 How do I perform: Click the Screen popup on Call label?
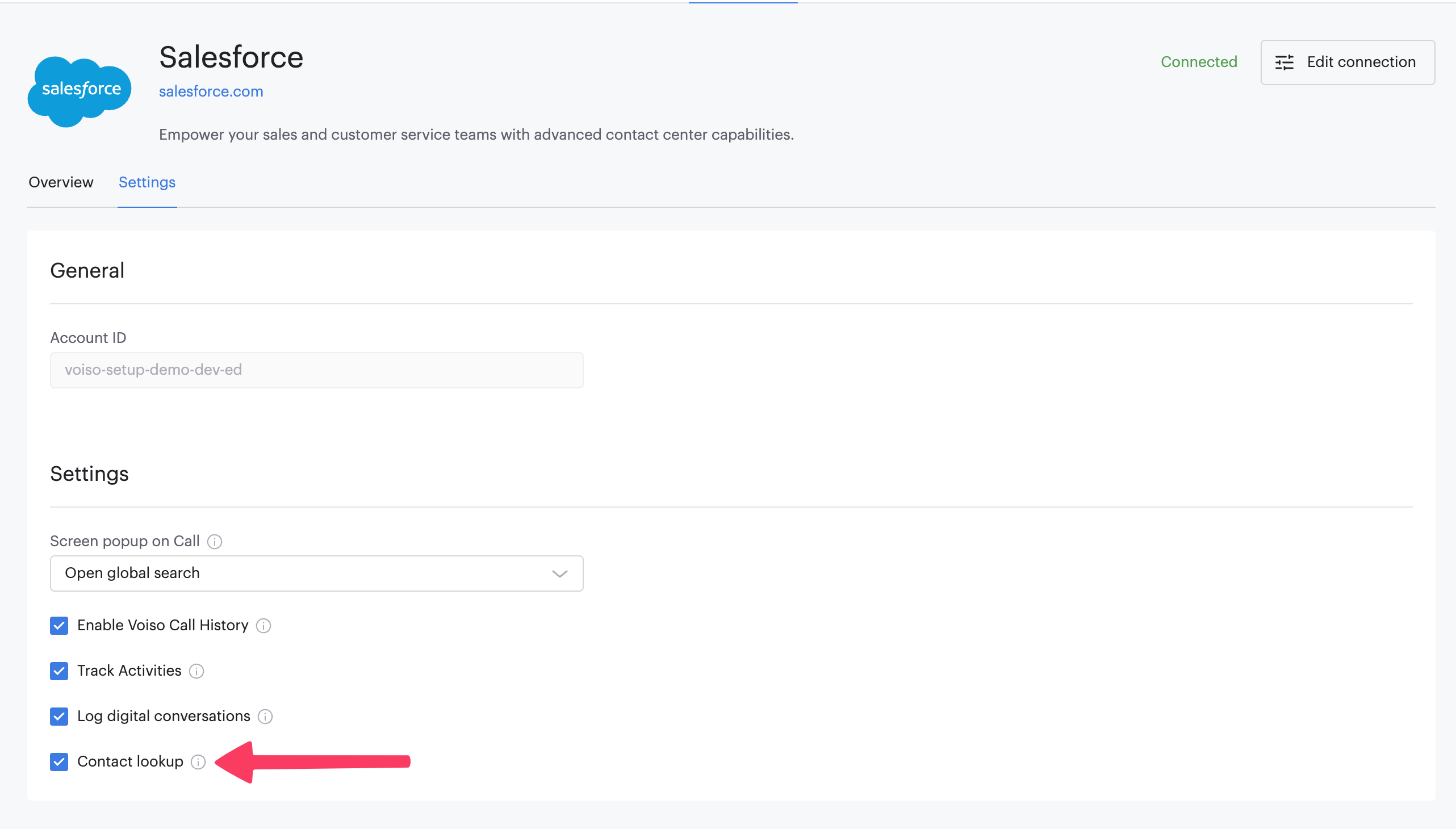pyautogui.click(x=125, y=541)
